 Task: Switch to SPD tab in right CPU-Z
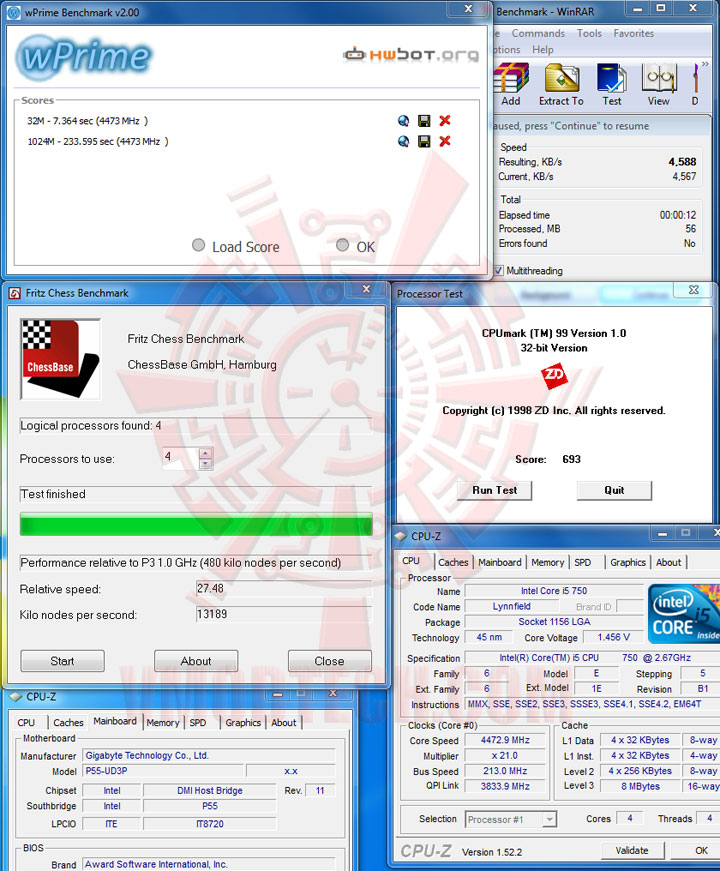(x=582, y=562)
